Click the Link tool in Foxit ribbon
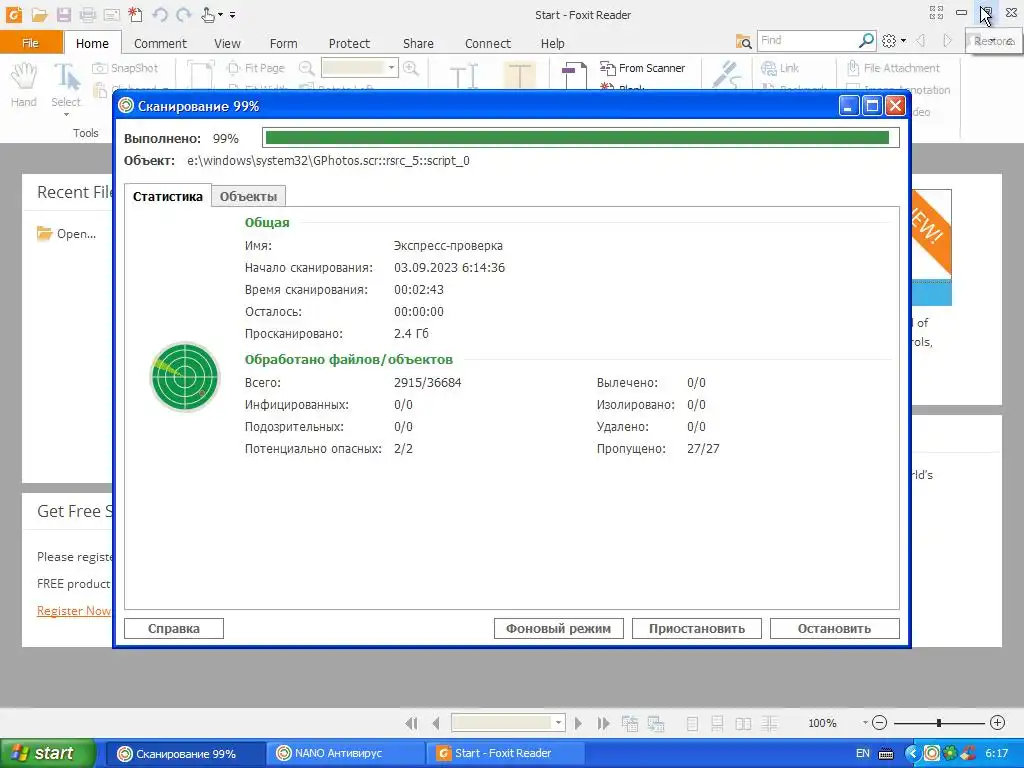This screenshot has width=1024, height=768. click(780, 68)
